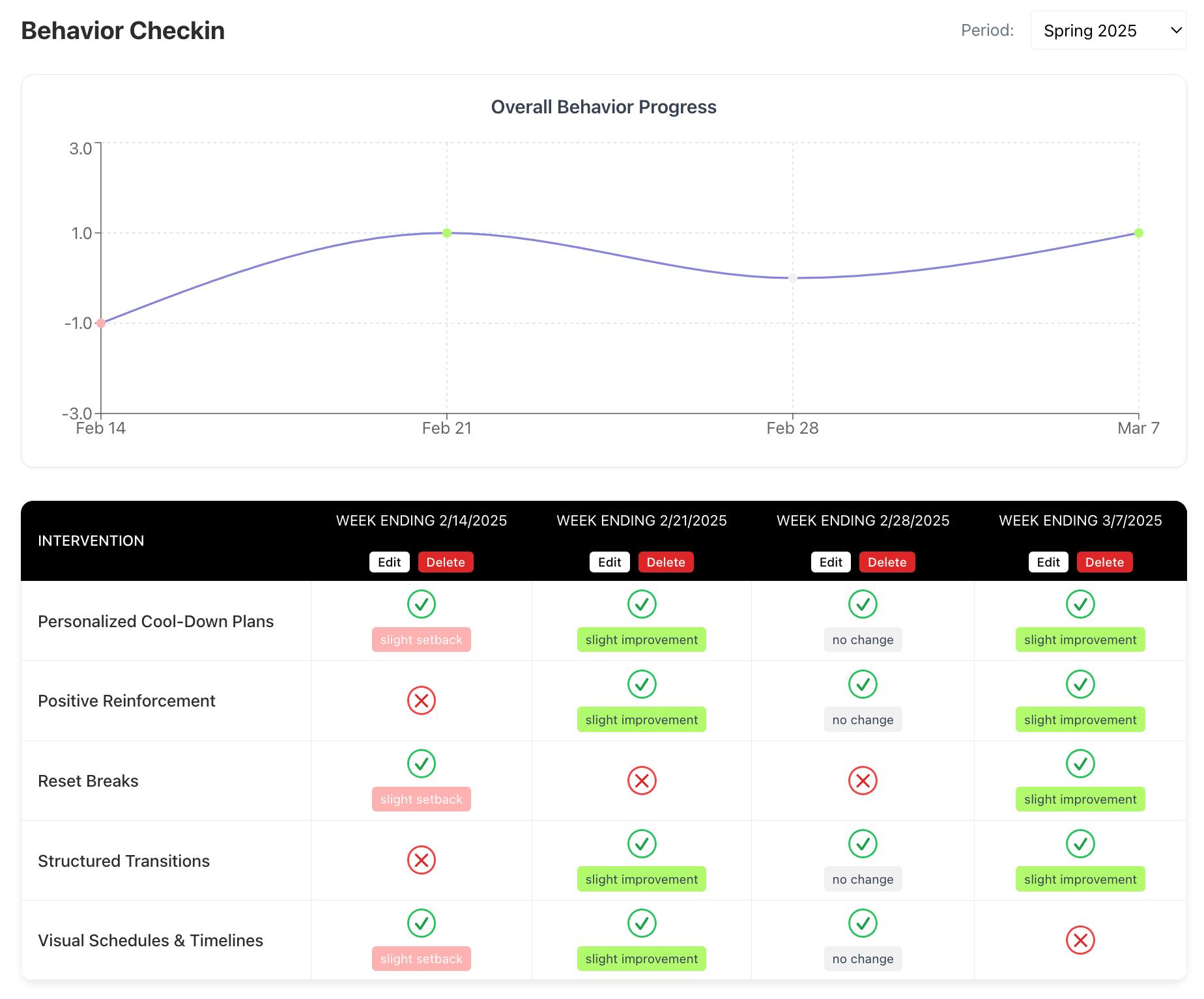Screen dimensions: 1204x999
Task: Click red X for Reset Breaks week 2/21/2025
Action: coord(642,780)
